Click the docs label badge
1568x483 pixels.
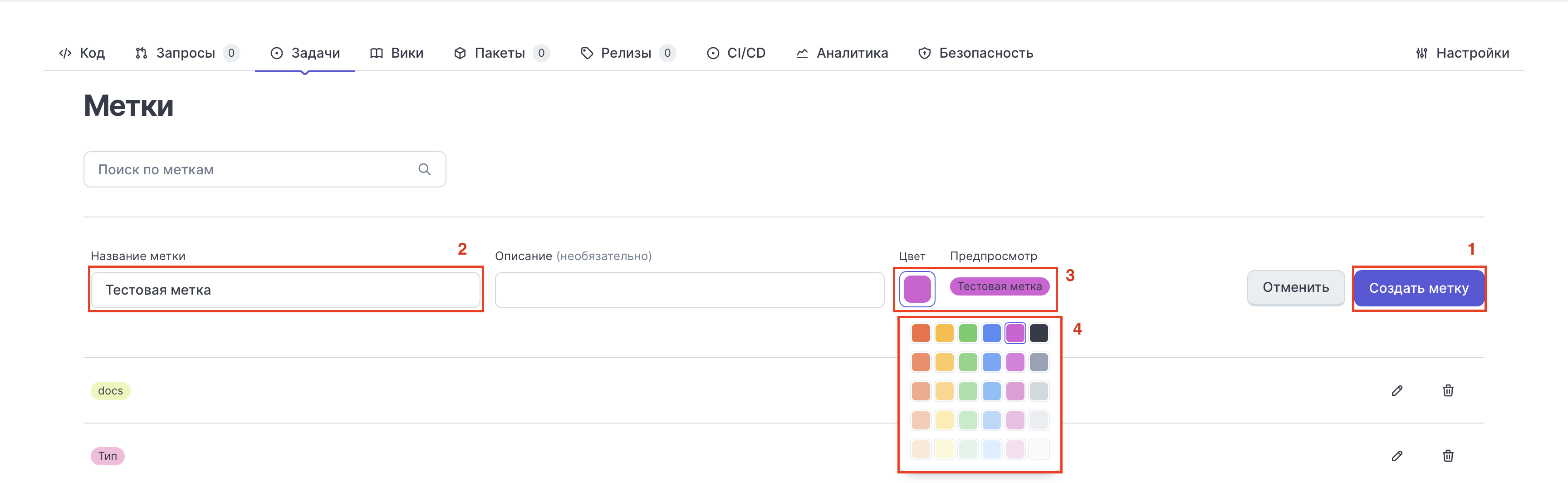click(110, 390)
